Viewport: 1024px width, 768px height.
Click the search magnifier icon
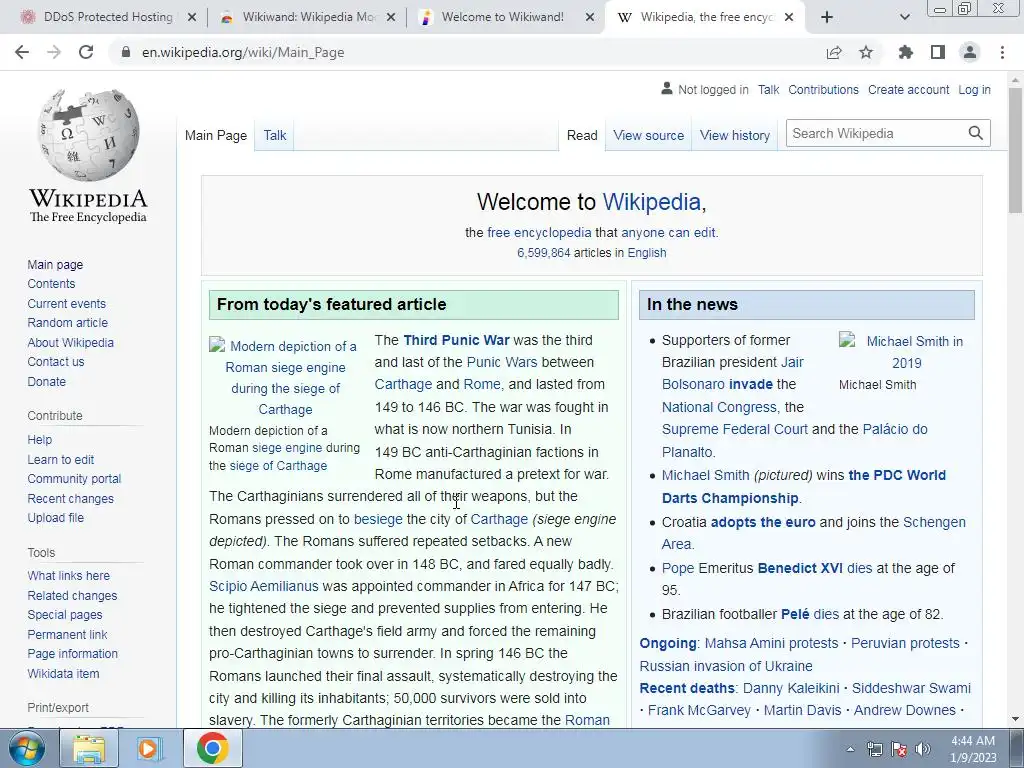click(x=976, y=133)
